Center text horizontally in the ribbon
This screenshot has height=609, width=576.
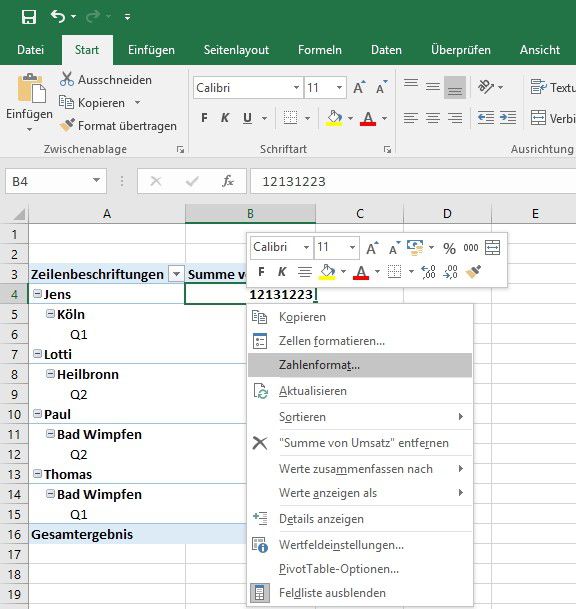(x=433, y=118)
